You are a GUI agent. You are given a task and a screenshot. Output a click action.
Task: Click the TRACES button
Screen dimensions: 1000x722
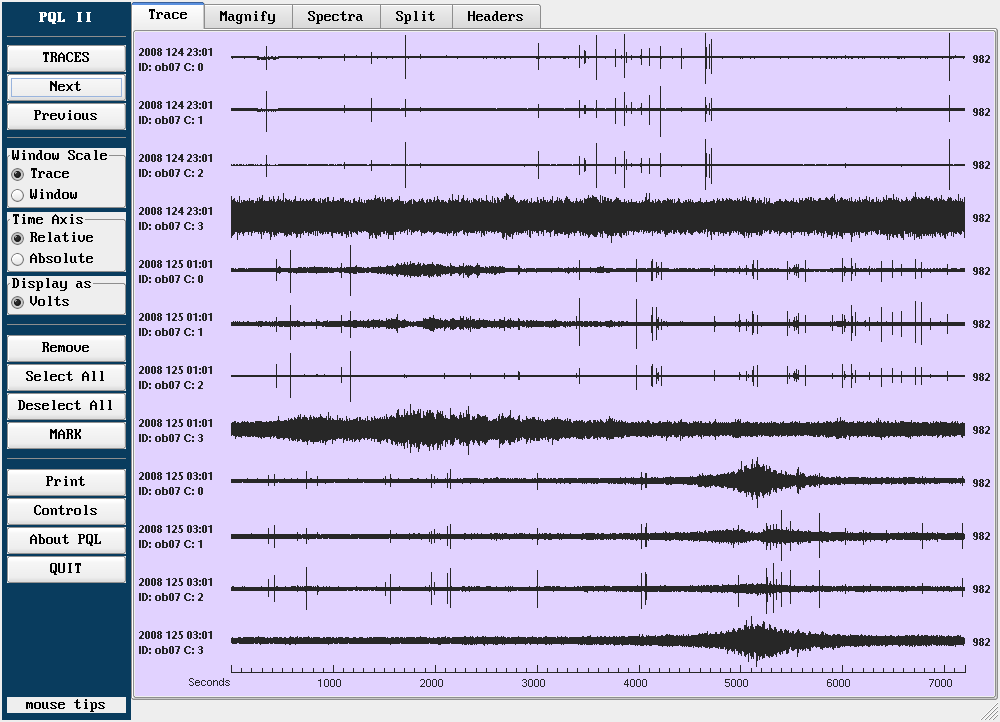(x=66, y=58)
